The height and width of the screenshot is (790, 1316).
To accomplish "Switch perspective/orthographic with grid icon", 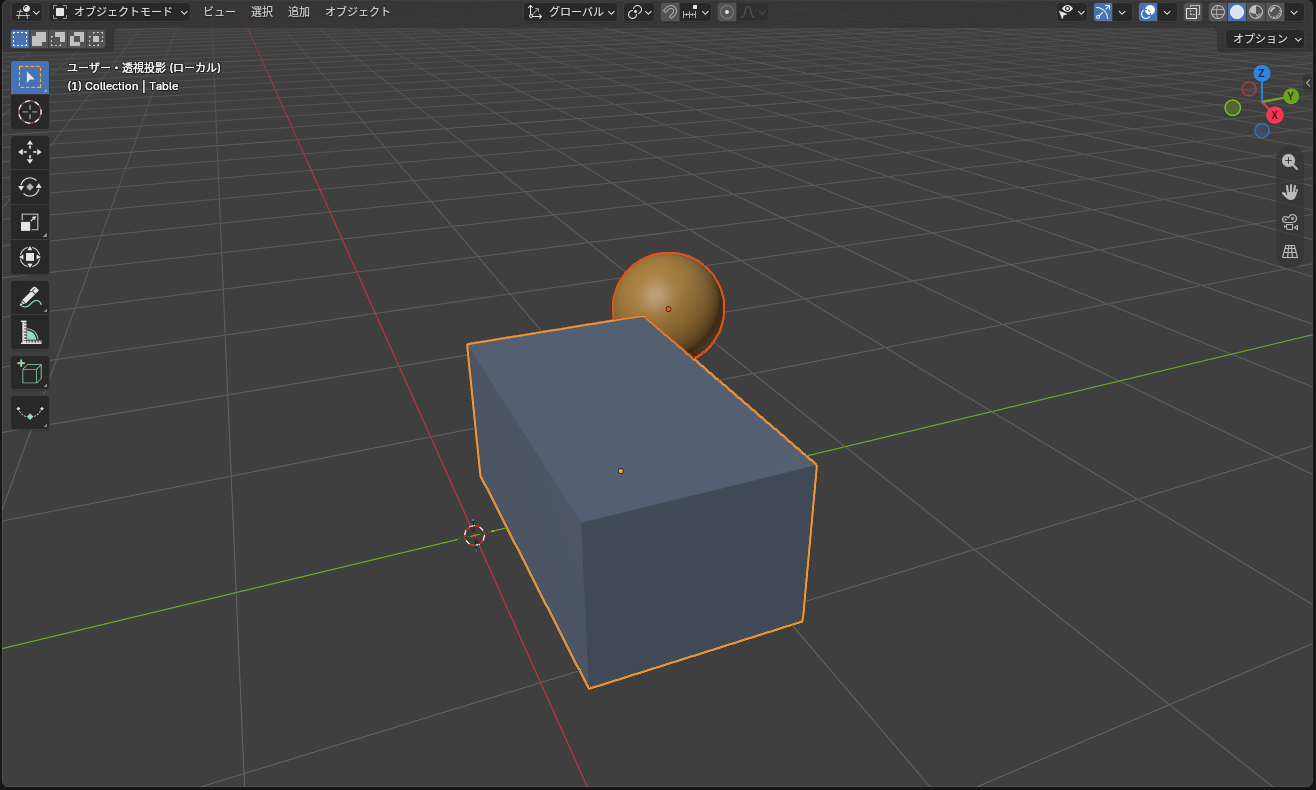I will tap(1290, 252).
